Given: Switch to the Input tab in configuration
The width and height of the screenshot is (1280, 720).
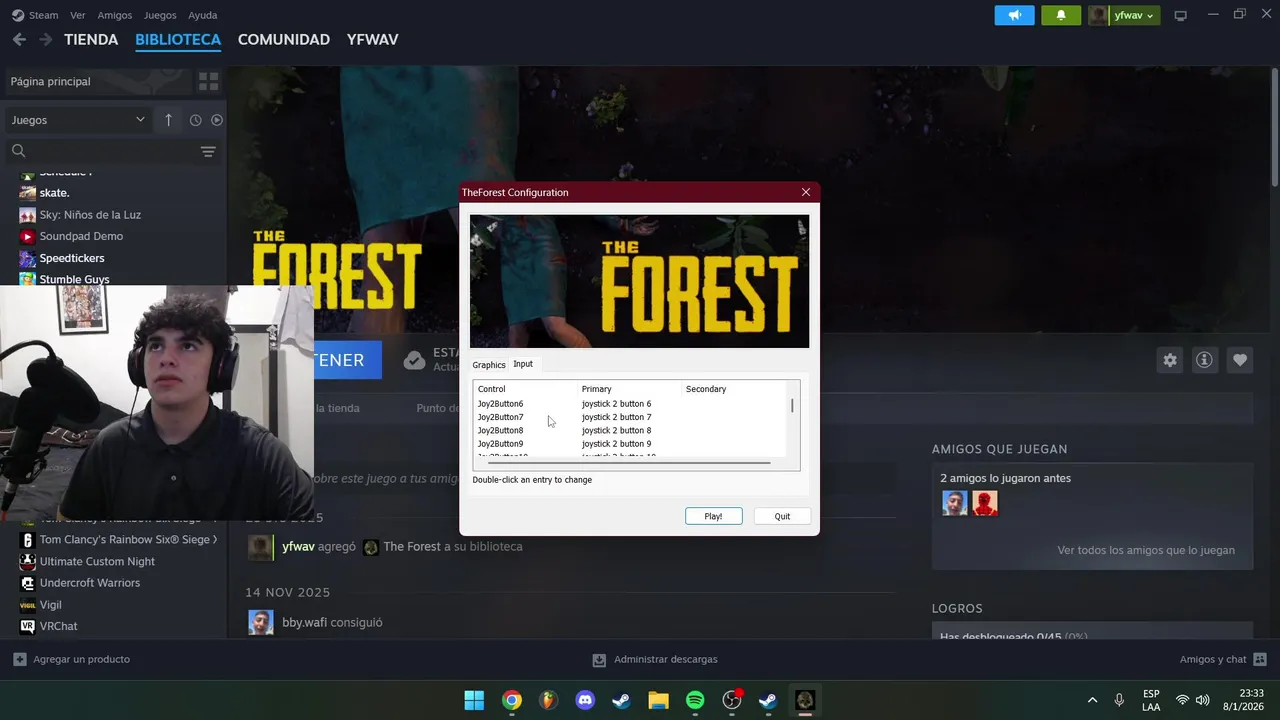Looking at the screenshot, I should 523,364.
